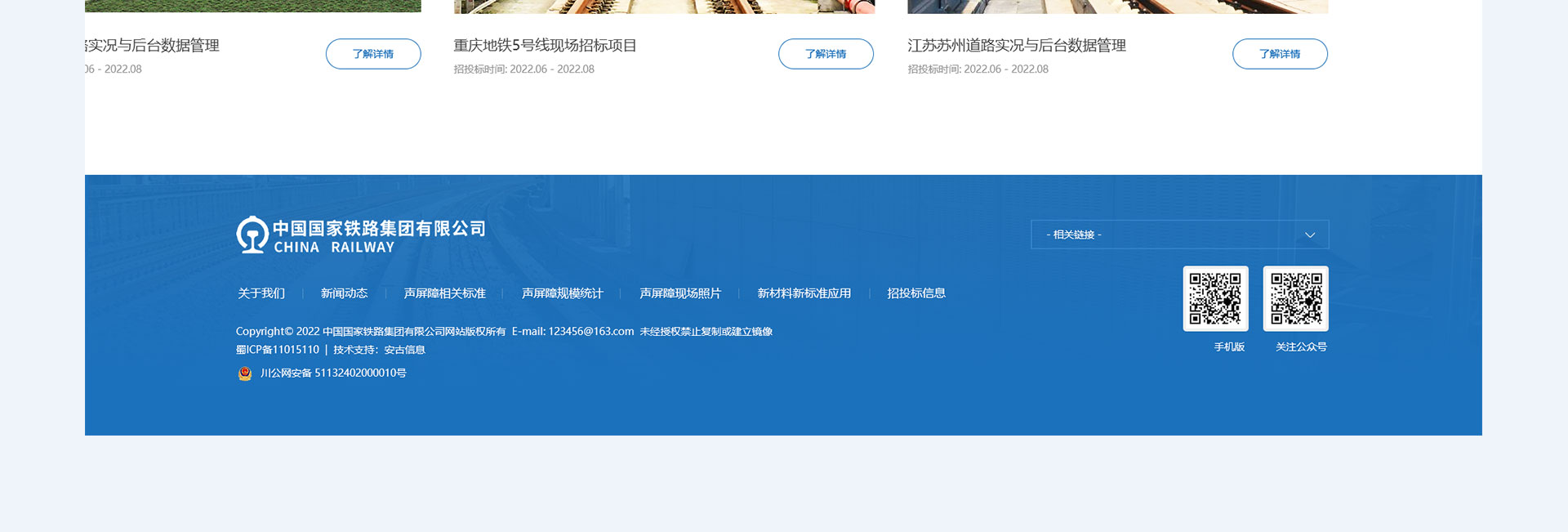The image size is (1568, 532).
Task: Visit 安古信息 technical support link
Action: click(404, 350)
